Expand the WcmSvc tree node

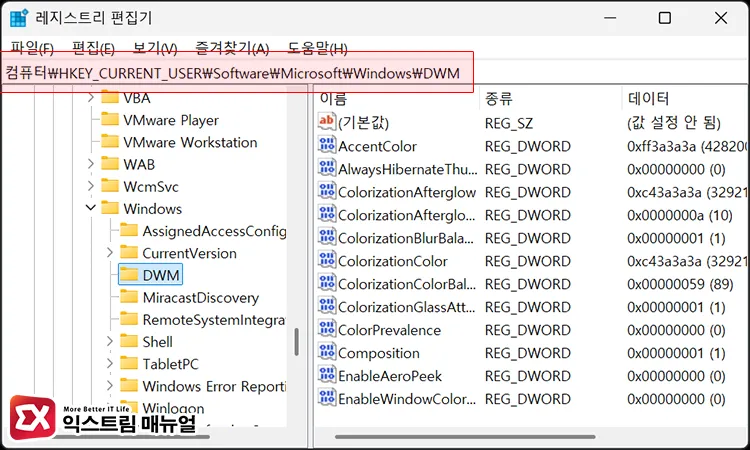pos(91,186)
